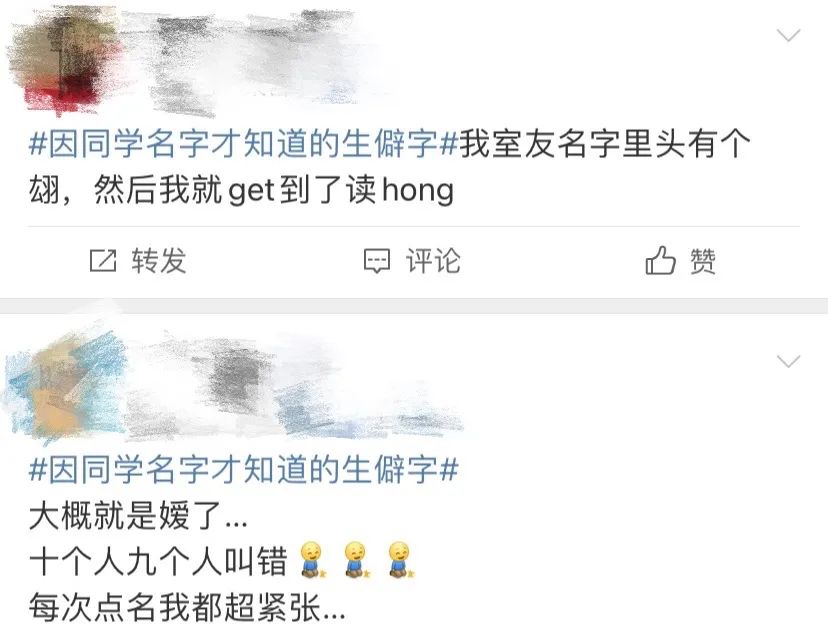Tap the first kneeling emoji after 叫错
The width and height of the screenshot is (828, 639).
click(314, 560)
